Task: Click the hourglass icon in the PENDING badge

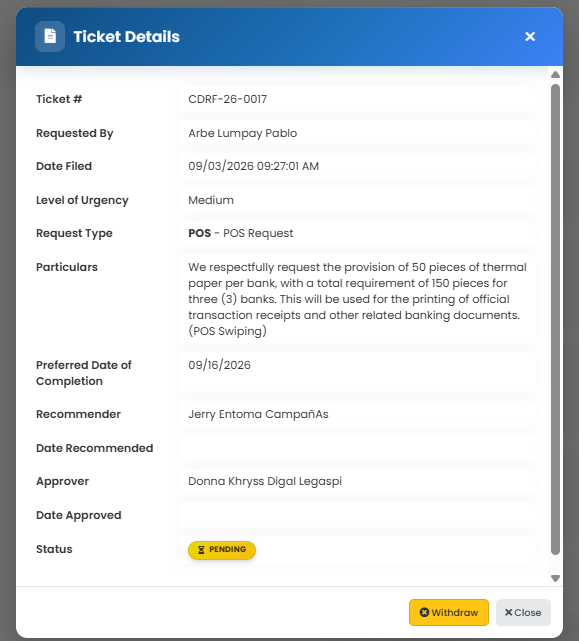Action: (201, 550)
